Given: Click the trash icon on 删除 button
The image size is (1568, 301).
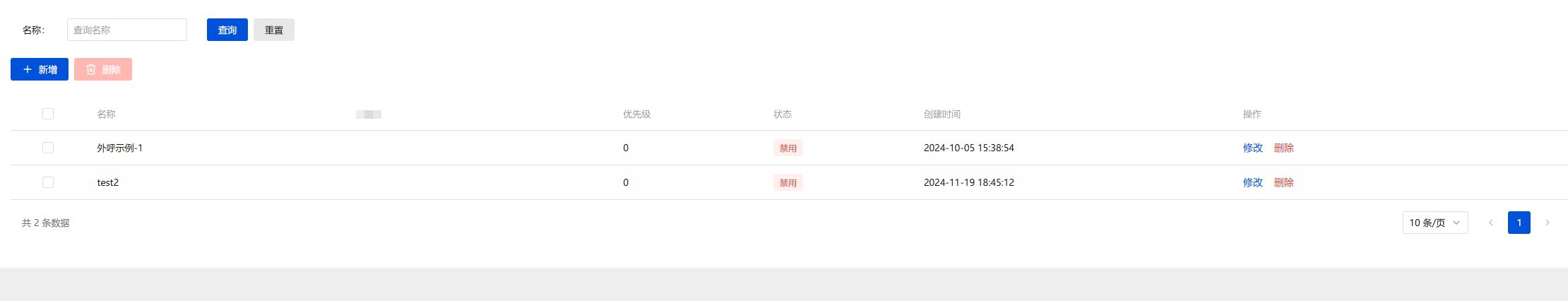Looking at the screenshot, I should [x=91, y=69].
